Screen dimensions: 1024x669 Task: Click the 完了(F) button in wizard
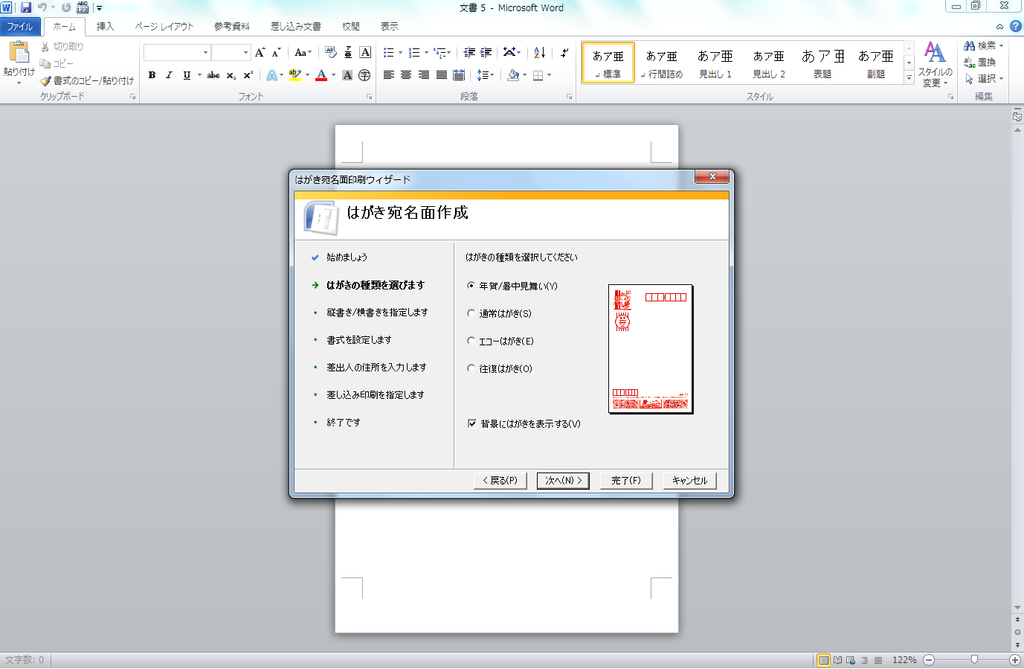pos(626,480)
